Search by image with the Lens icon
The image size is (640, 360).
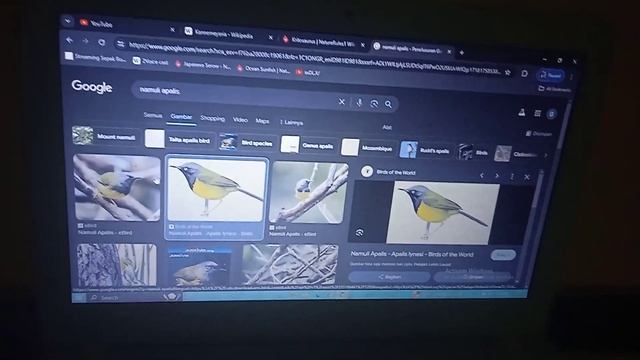(374, 104)
